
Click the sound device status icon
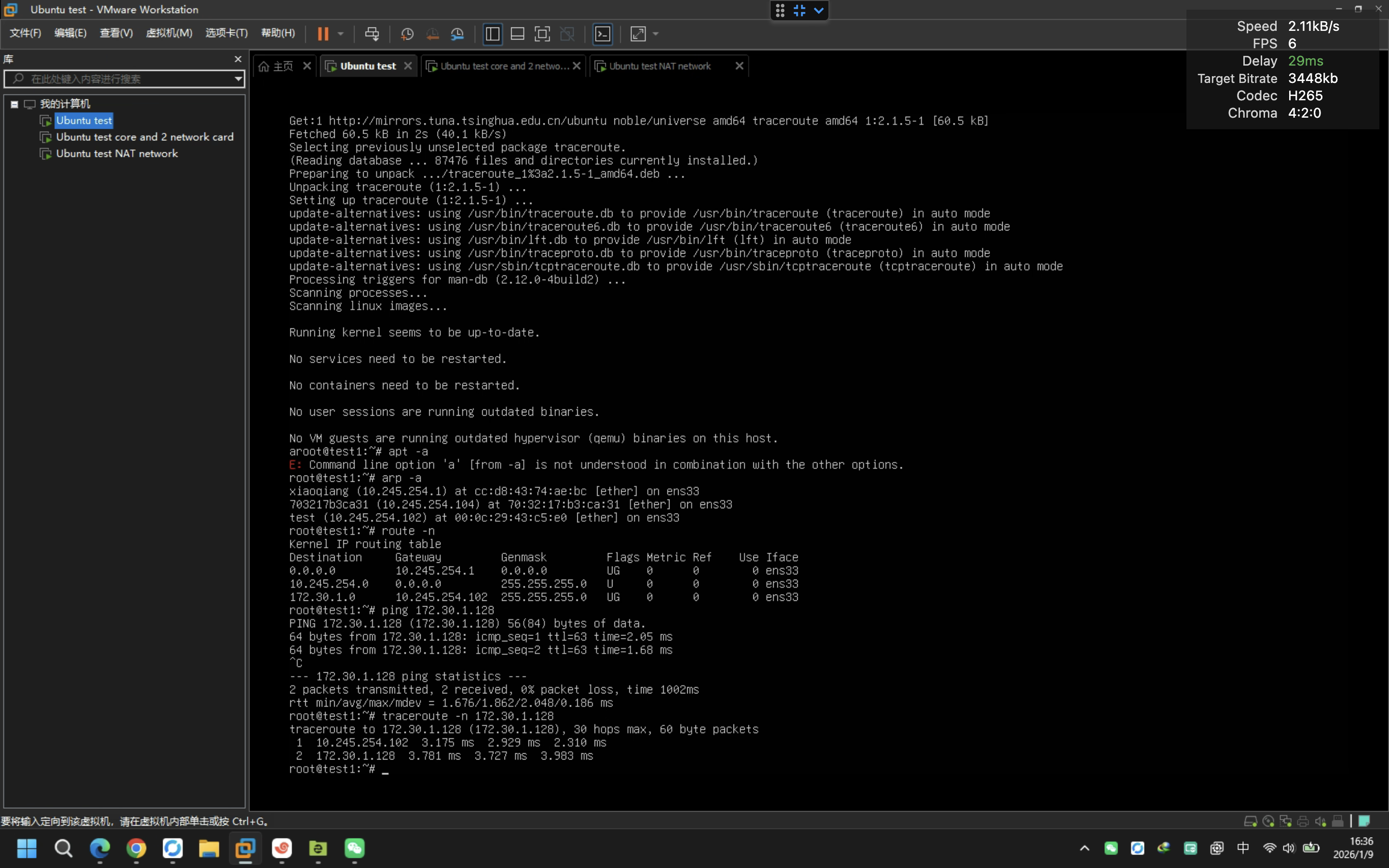pos(1321,821)
